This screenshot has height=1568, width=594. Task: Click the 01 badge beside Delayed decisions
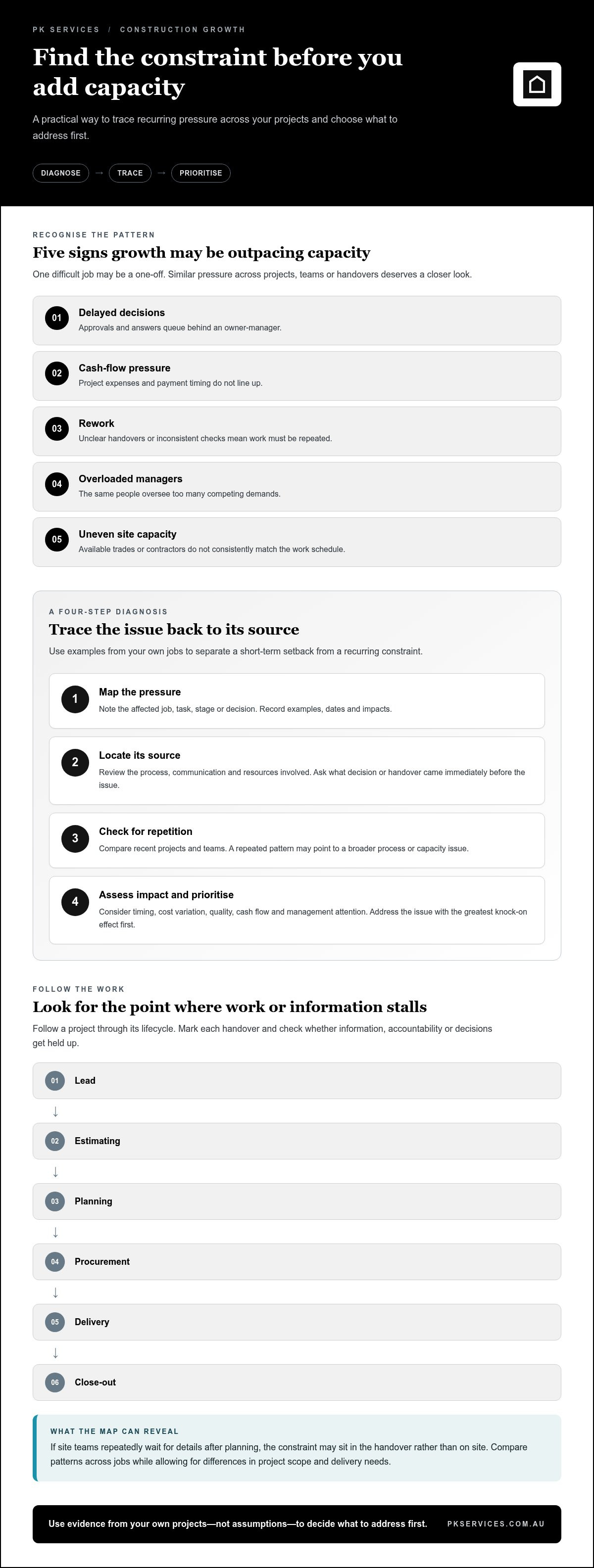(x=56, y=318)
